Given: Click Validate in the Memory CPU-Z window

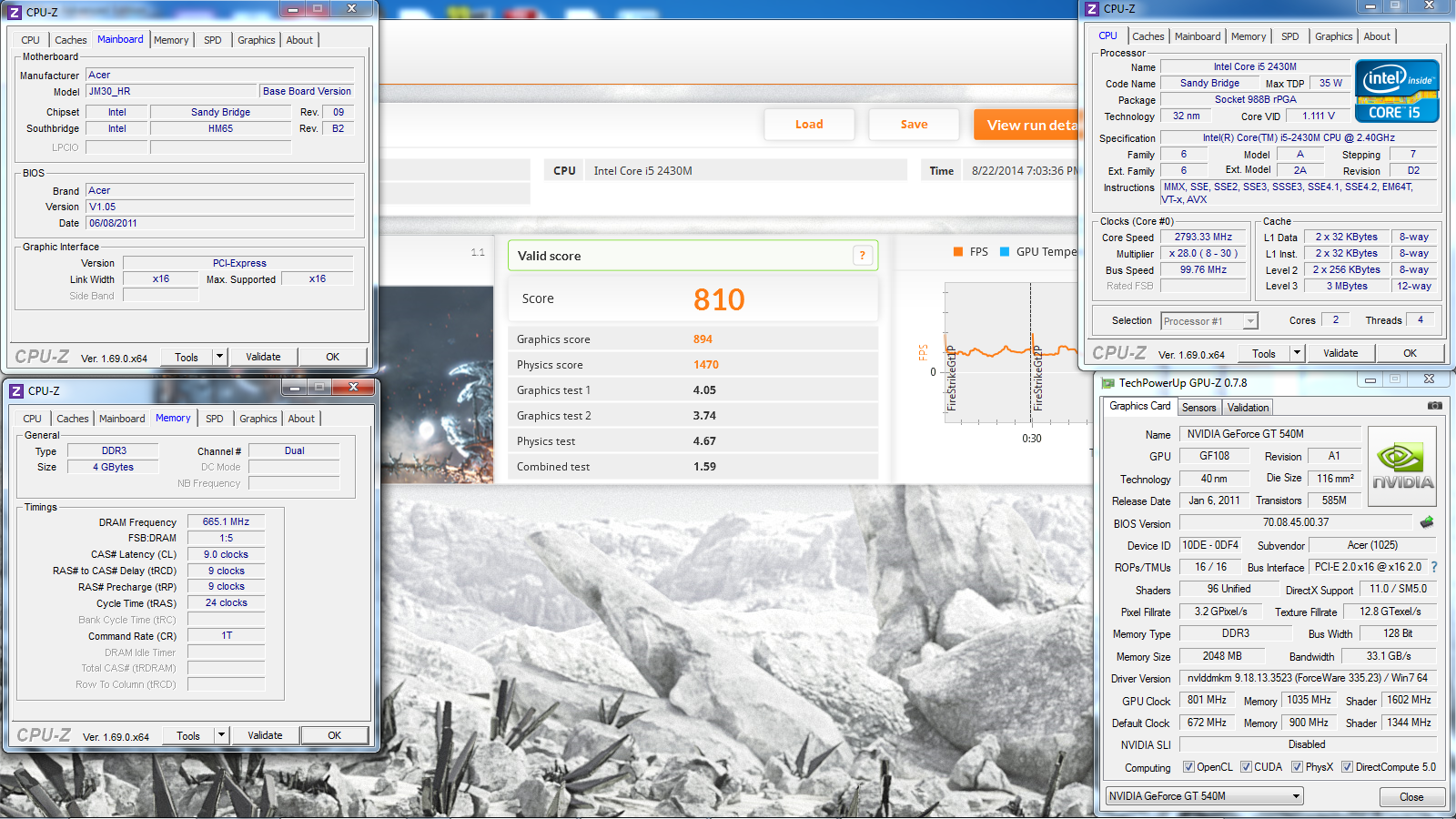Looking at the screenshot, I should pos(265,735).
